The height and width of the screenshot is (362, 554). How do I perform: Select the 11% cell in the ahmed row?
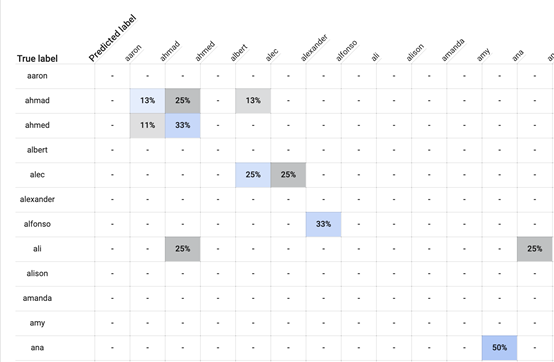pos(147,125)
